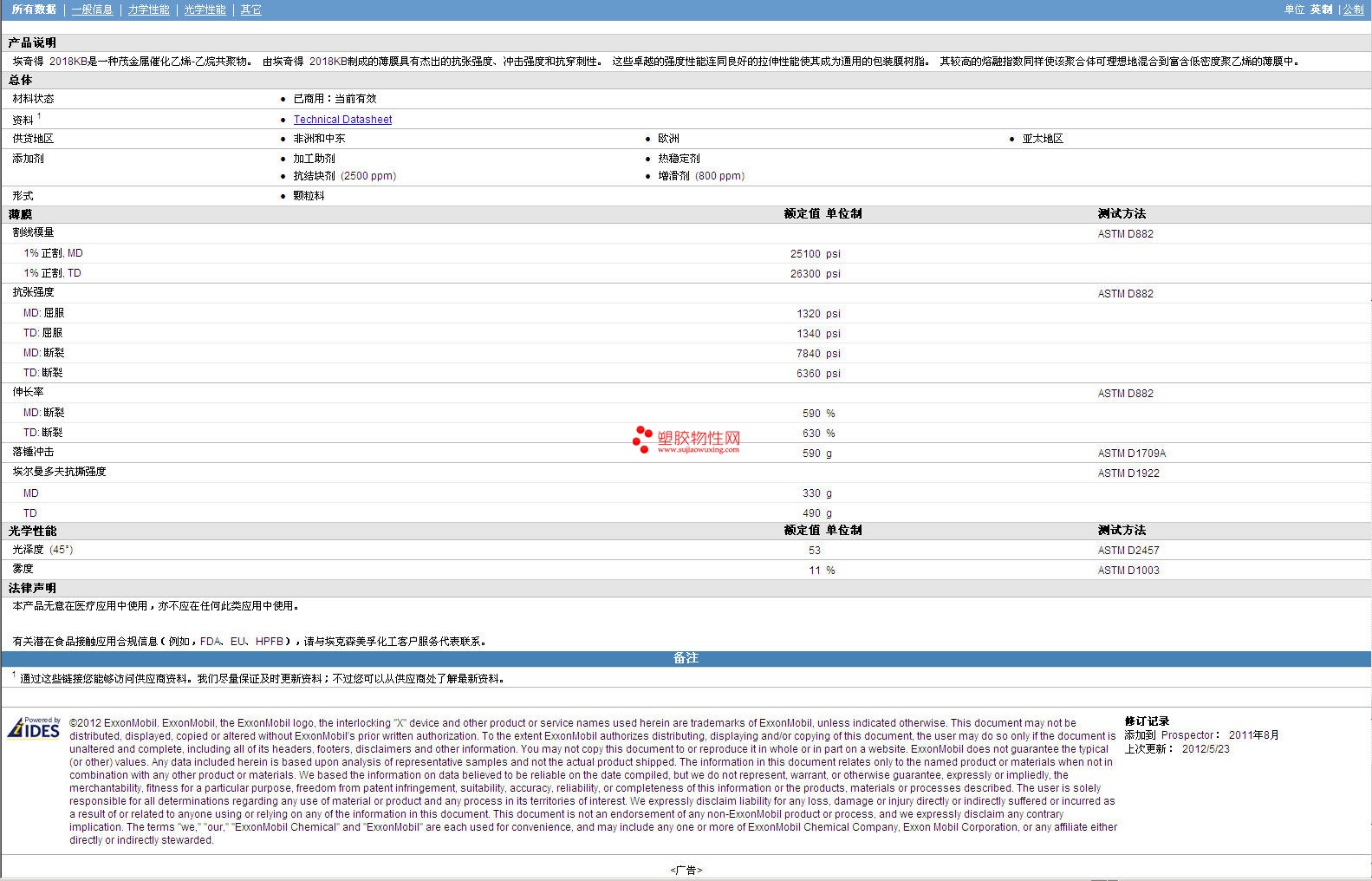Select the 落锤冲击 row label
Viewport: 1372px width, 881px height.
[x=33, y=452]
